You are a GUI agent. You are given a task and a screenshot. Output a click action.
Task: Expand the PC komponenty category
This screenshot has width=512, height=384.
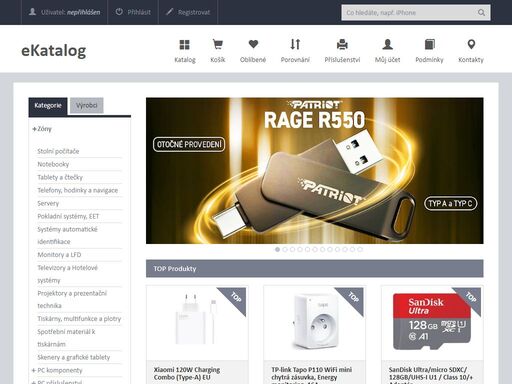coord(34,370)
